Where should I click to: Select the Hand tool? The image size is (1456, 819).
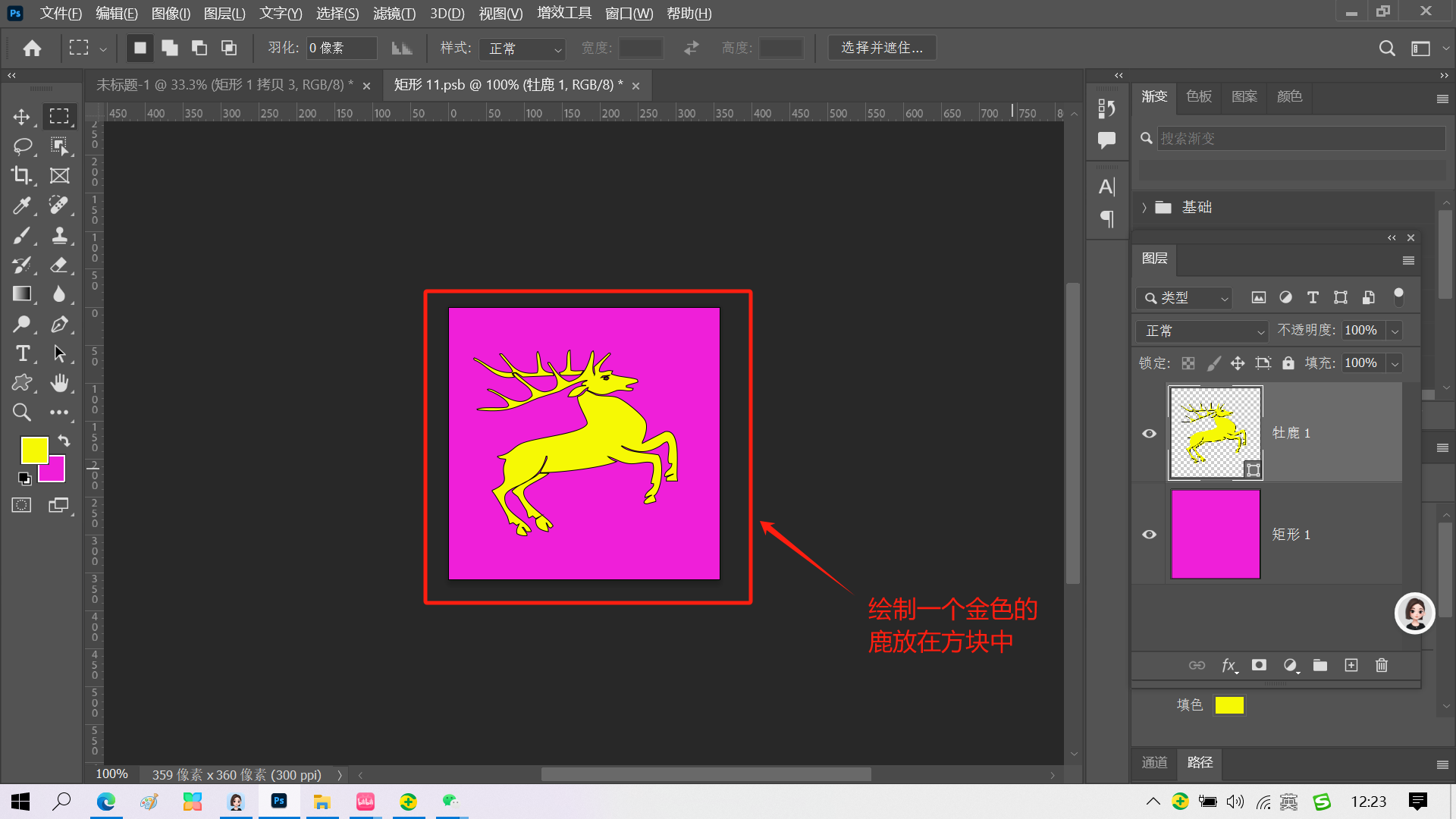coord(59,383)
